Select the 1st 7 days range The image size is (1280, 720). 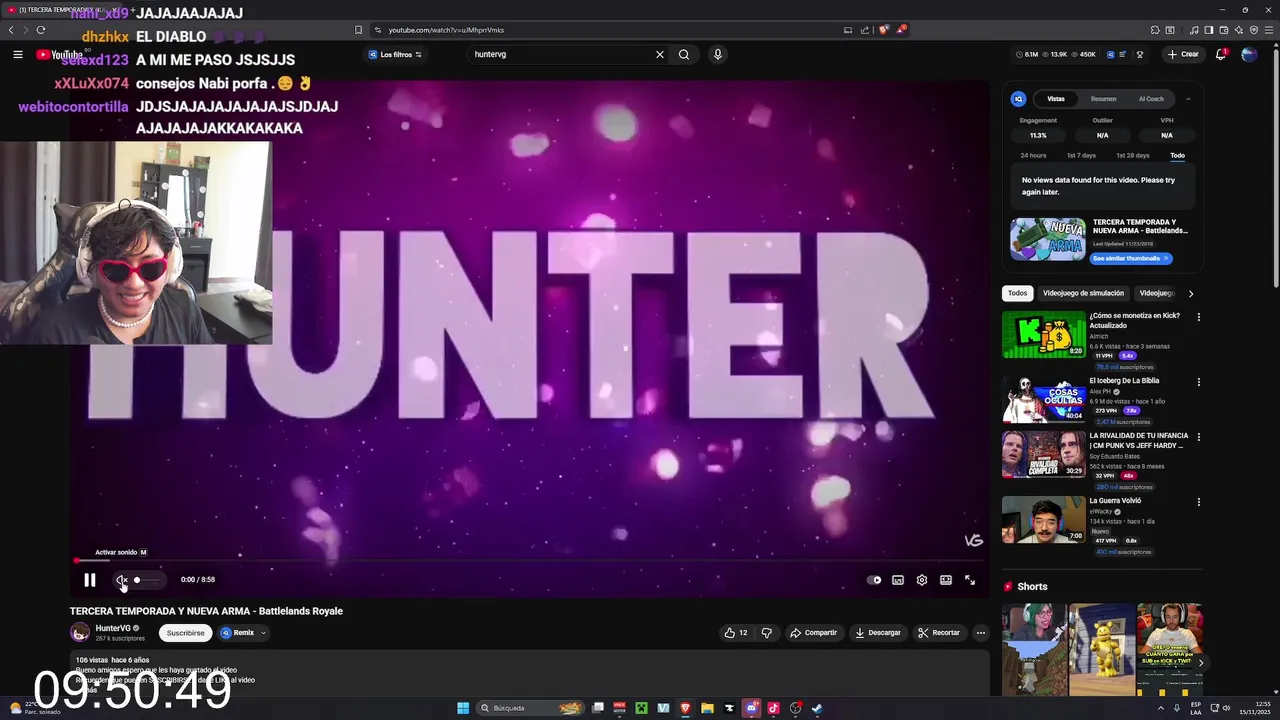[1081, 156]
